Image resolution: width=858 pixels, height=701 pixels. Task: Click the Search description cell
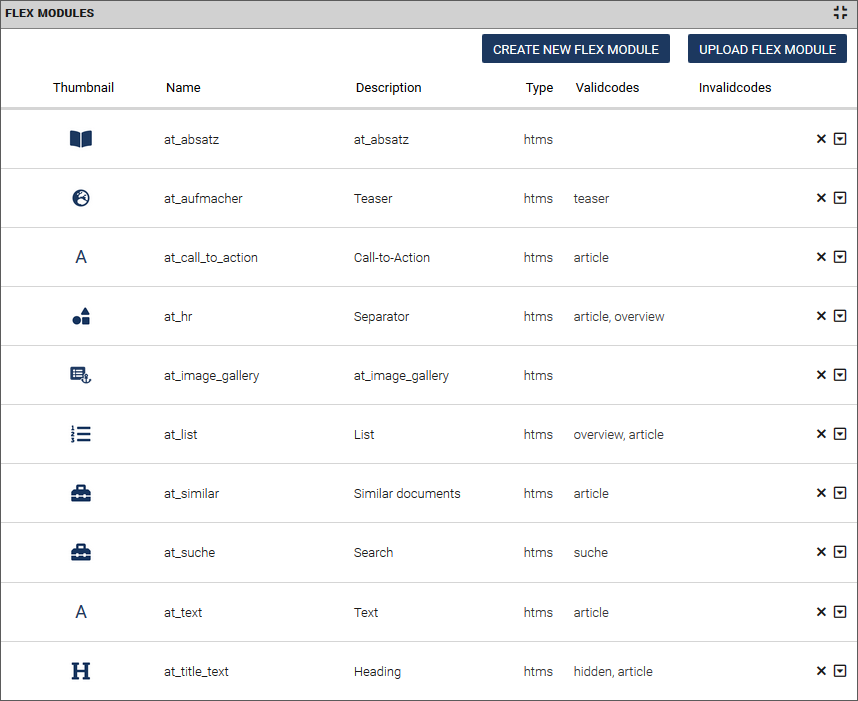click(x=373, y=553)
